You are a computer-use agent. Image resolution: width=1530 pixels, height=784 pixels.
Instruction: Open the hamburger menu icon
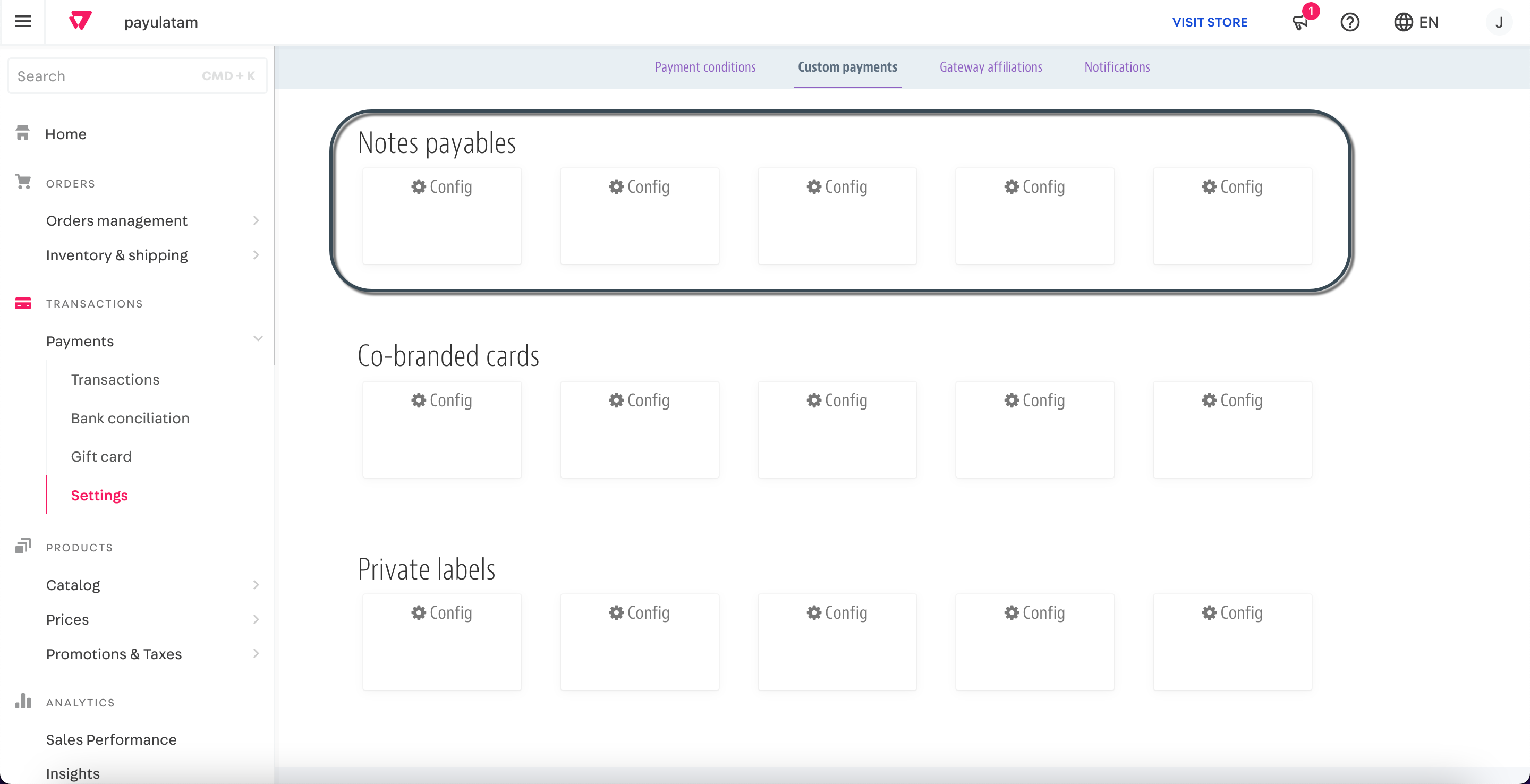[22, 22]
